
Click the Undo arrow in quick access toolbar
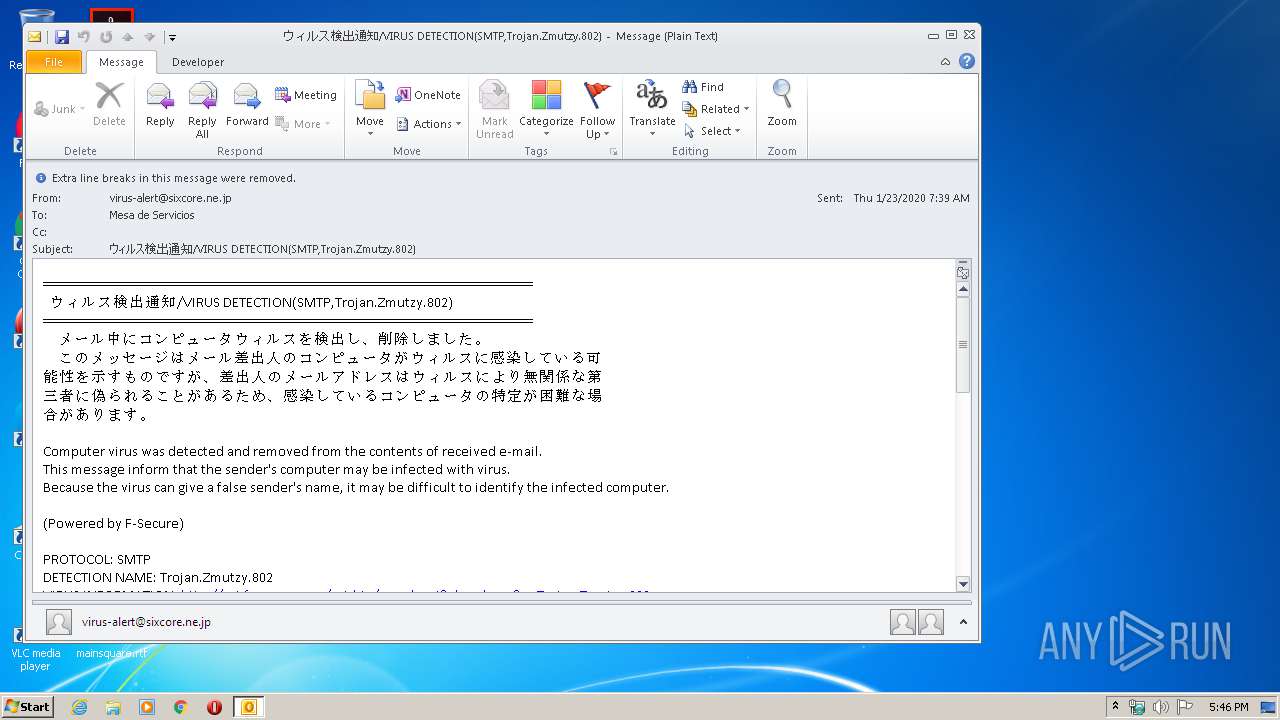(84, 37)
